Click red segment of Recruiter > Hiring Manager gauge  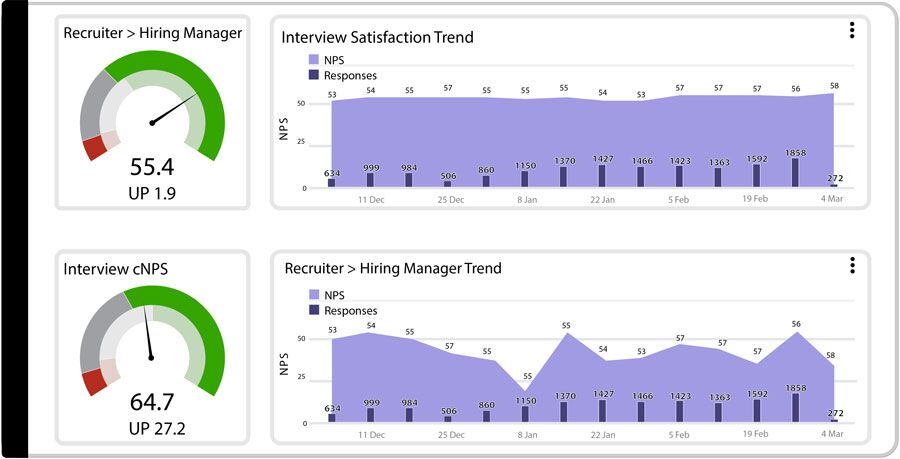[x=95, y=147]
